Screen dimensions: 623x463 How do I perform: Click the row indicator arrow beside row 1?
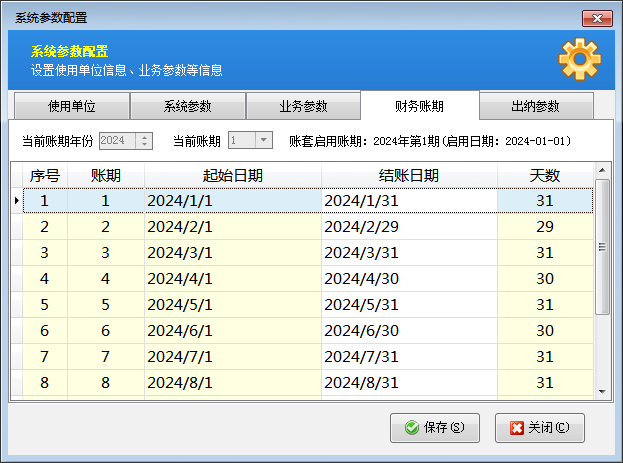[x=16, y=201]
